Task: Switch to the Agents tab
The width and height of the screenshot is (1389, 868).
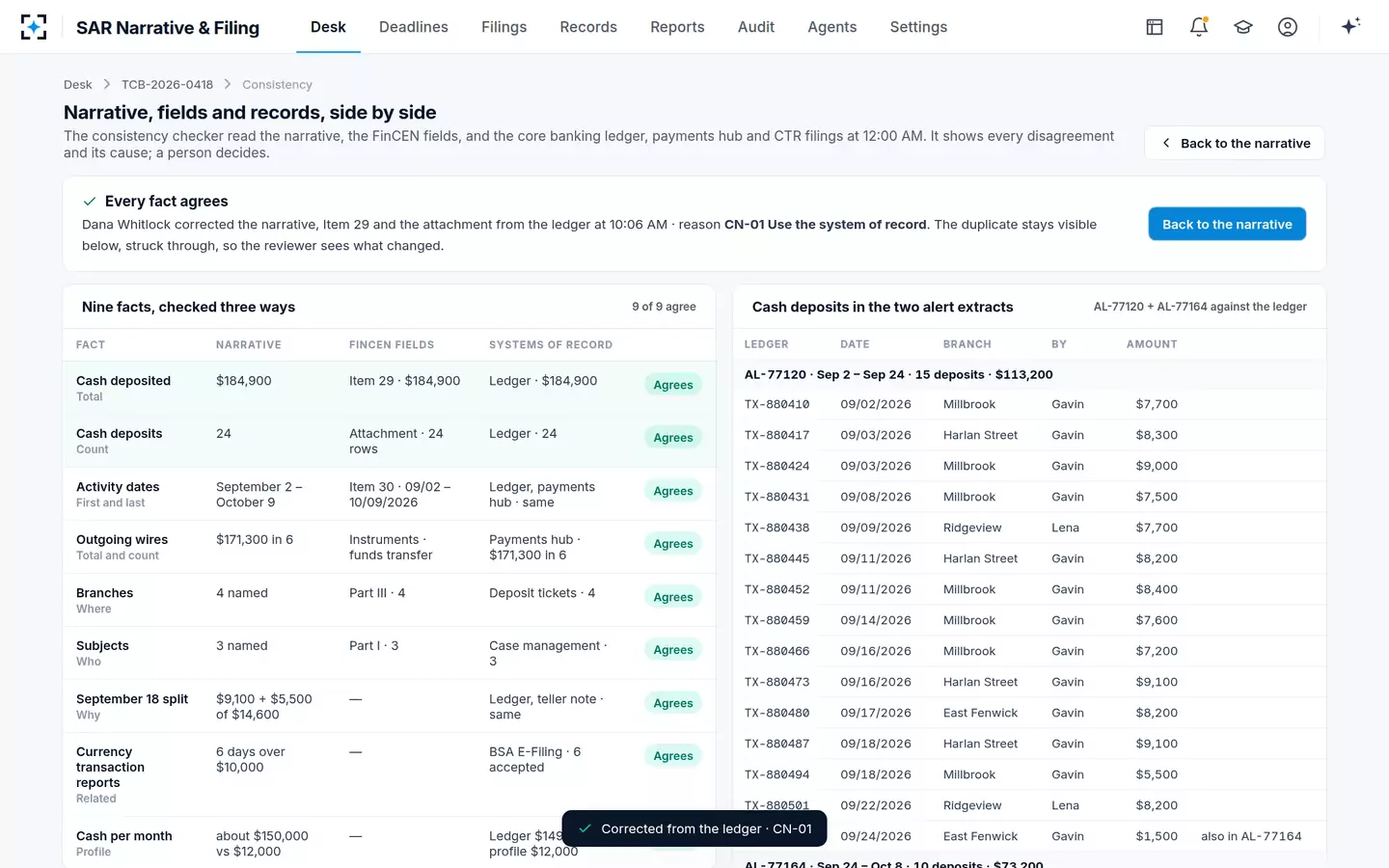Action: tap(832, 27)
